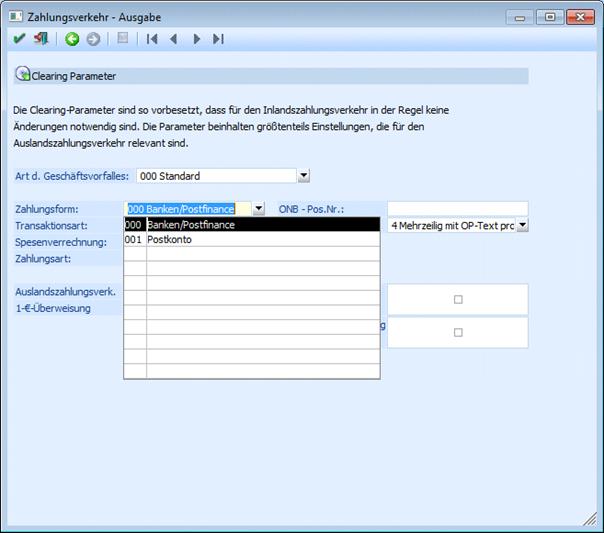Toggle the Auslandszahlungsverkehr checkbox
The height and width of the screenshot is (533, 604).
[458, 299]
